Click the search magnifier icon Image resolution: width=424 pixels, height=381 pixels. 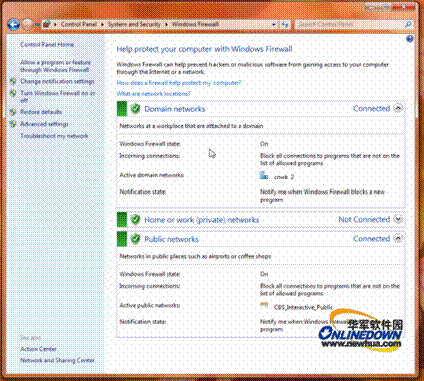pyautogui.click(x=408, y=24)
